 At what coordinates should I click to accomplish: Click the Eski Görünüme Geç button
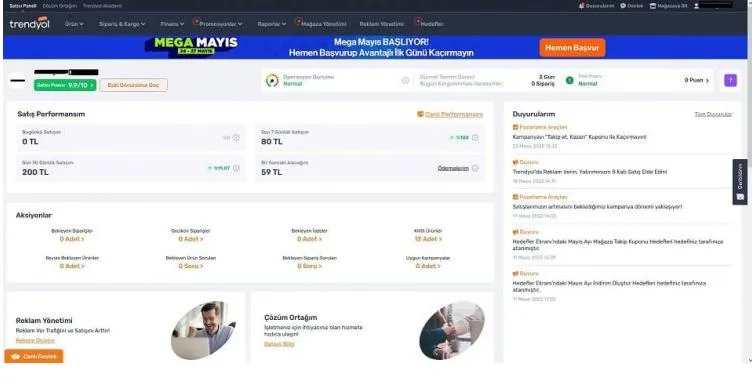pyautogui.click(x=133, y=85)
